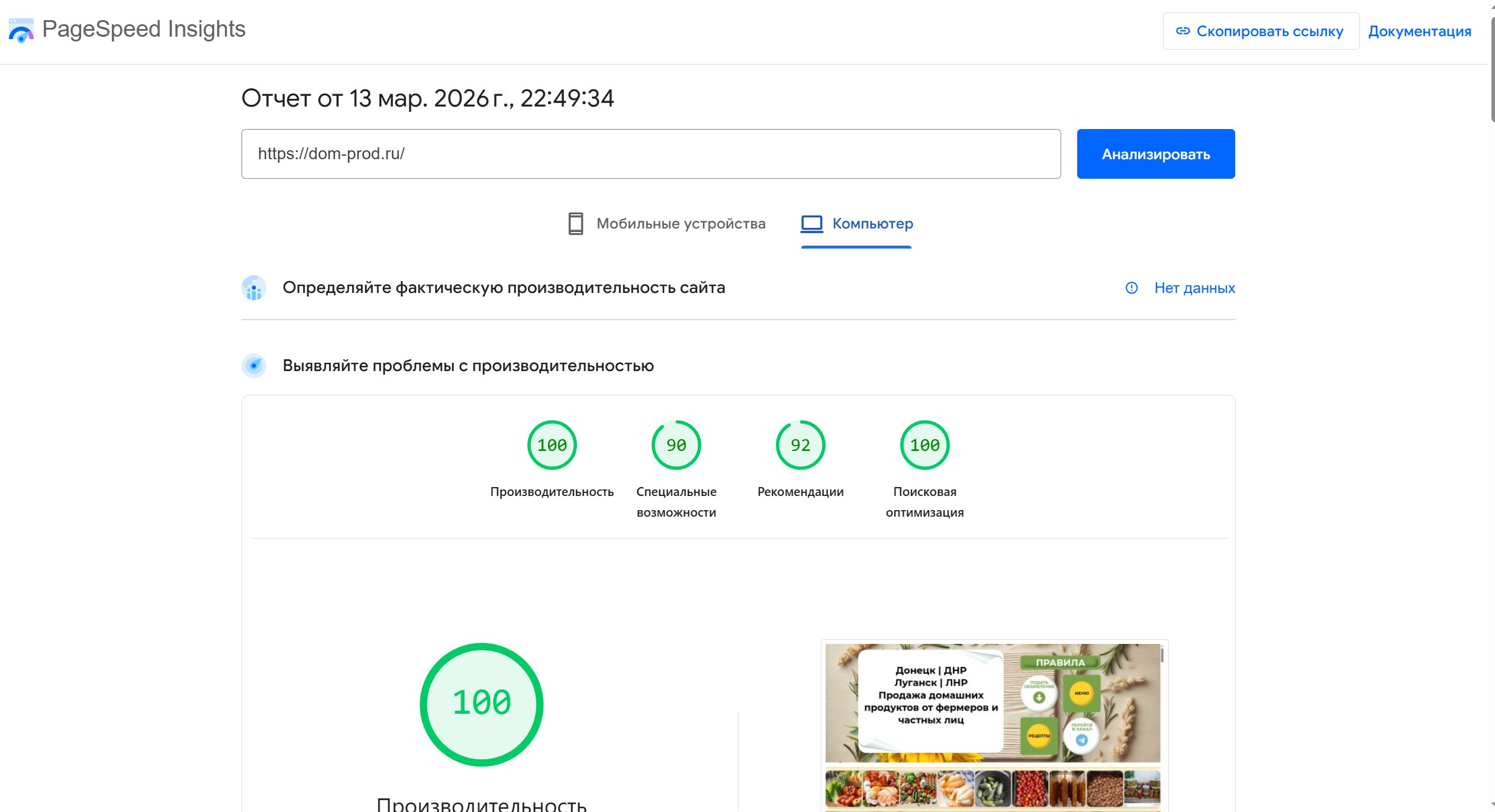Click the PageSpeed Insights logo icon
1495x812 pixels.
pyautogui.click(x=21, y=30)
